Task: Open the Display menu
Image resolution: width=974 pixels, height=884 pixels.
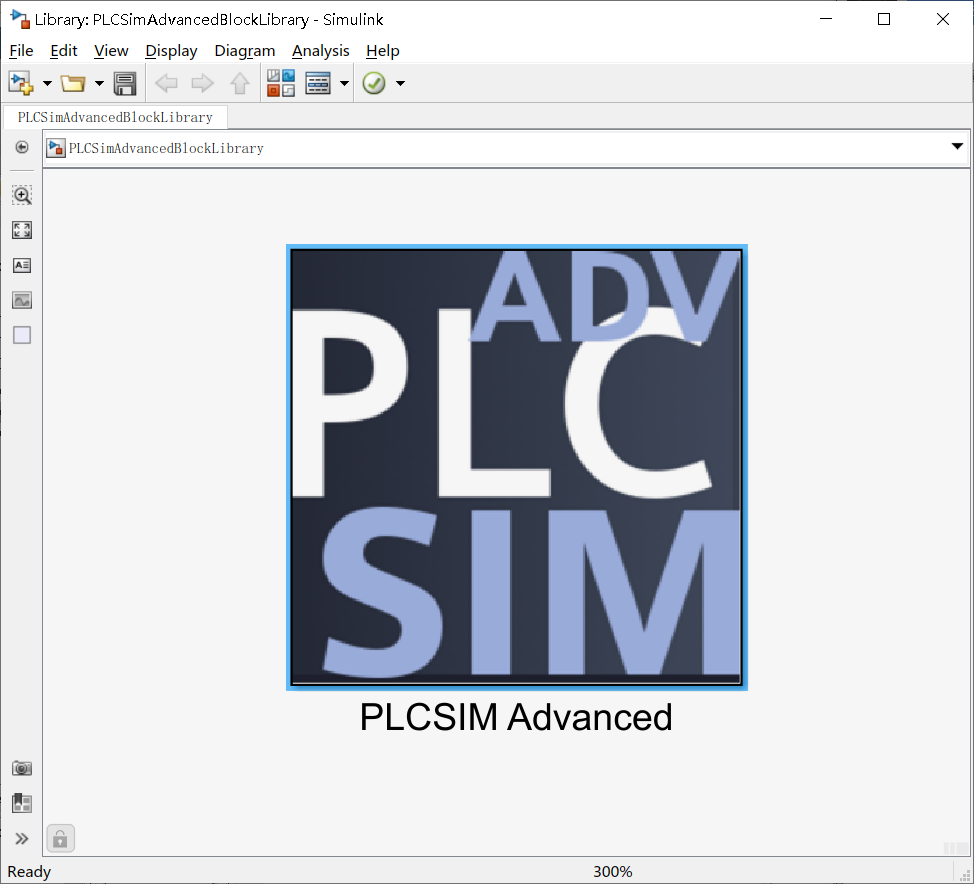Action: 171,51
